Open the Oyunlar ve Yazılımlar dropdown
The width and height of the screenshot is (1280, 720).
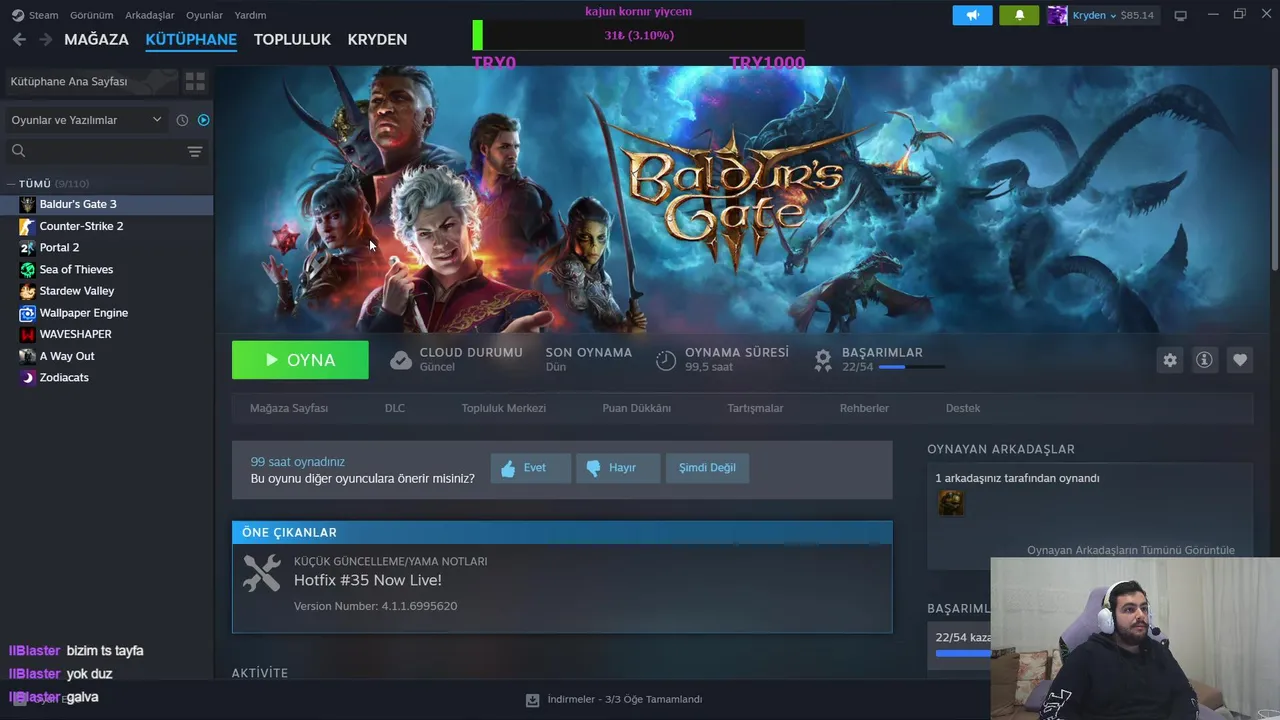pyautogui.click(x=86, y=120)
